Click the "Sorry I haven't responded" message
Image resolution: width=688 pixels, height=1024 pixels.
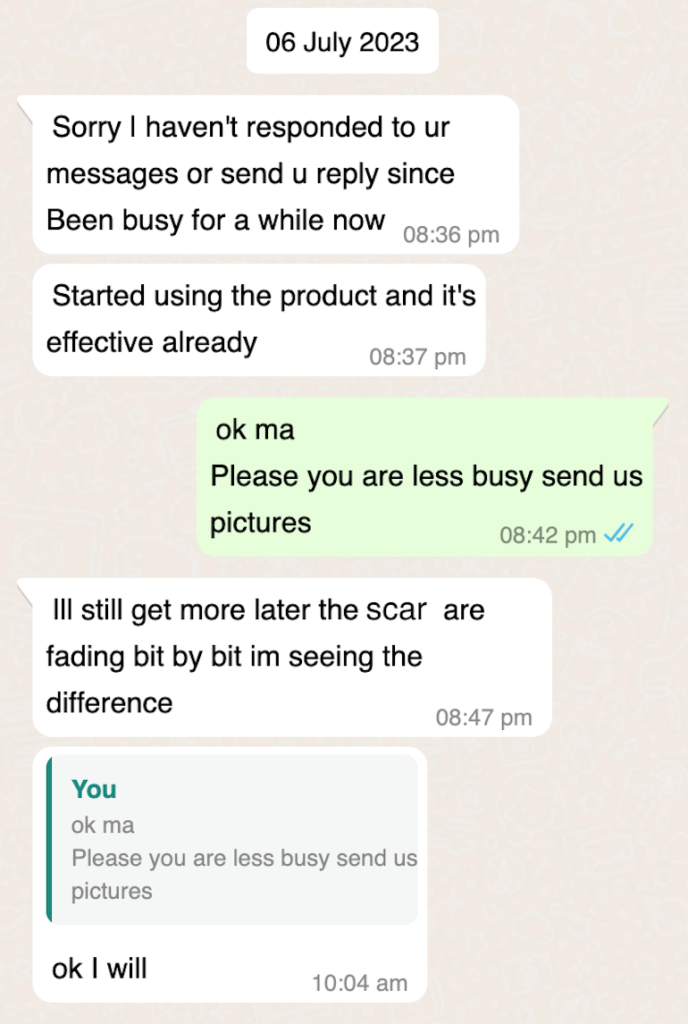(x=250, y=174)
